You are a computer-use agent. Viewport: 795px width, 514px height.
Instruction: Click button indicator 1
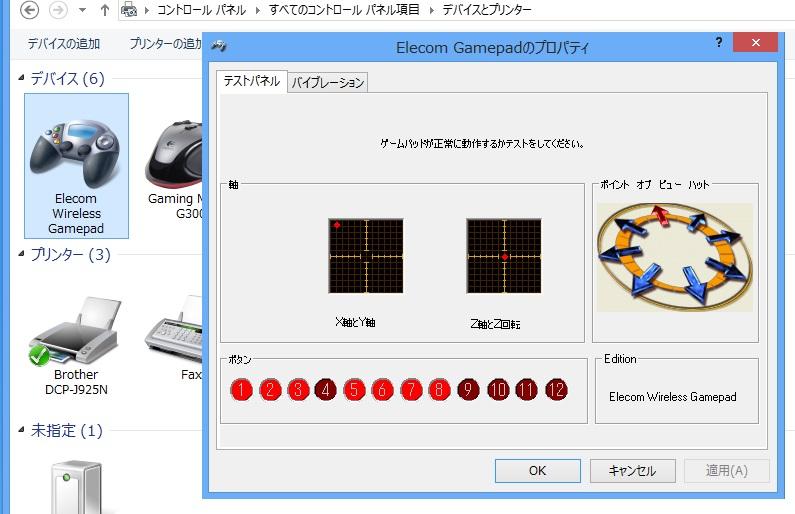(241, 390)
